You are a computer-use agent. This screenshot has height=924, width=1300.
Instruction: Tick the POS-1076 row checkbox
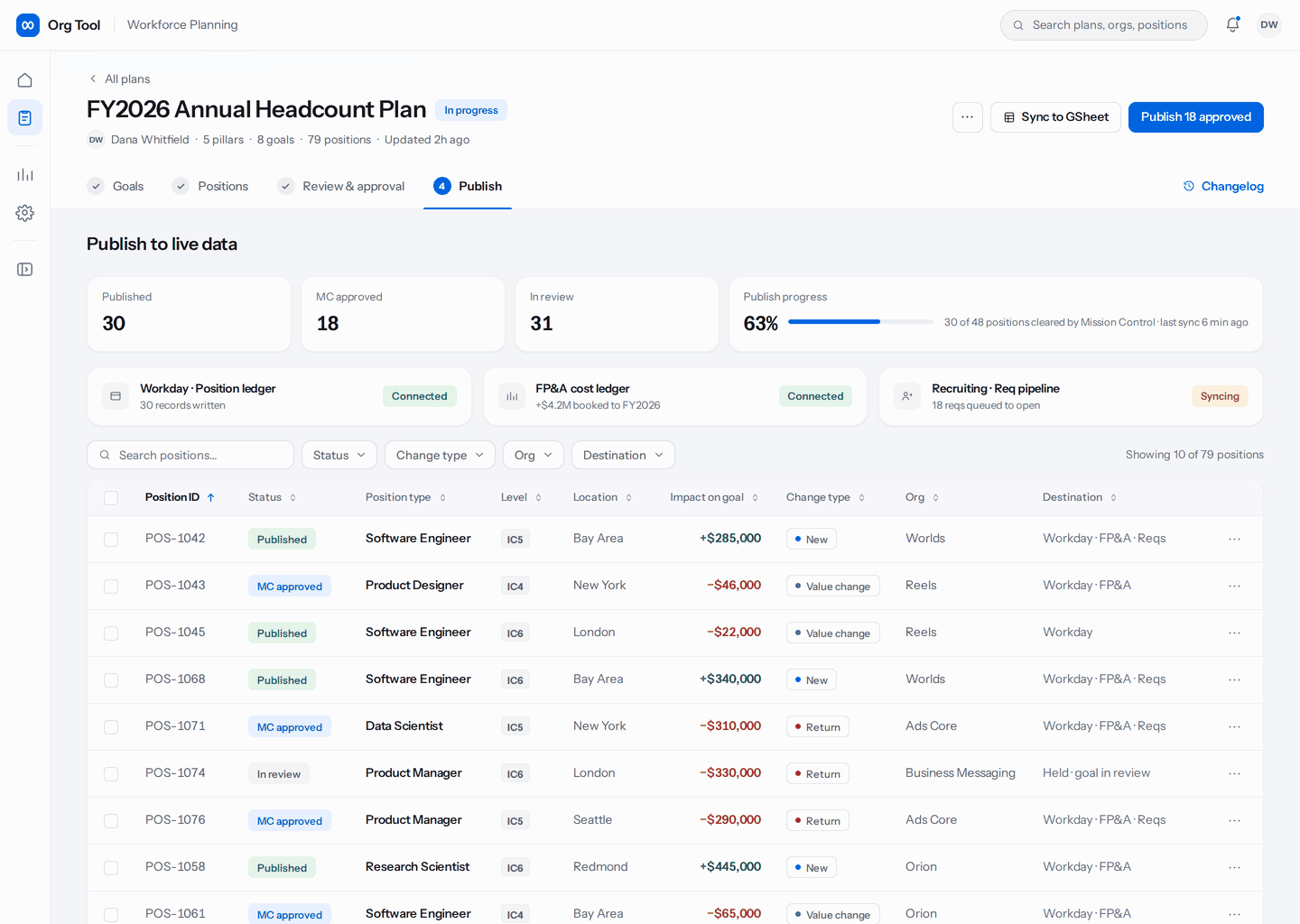point(111,821)
